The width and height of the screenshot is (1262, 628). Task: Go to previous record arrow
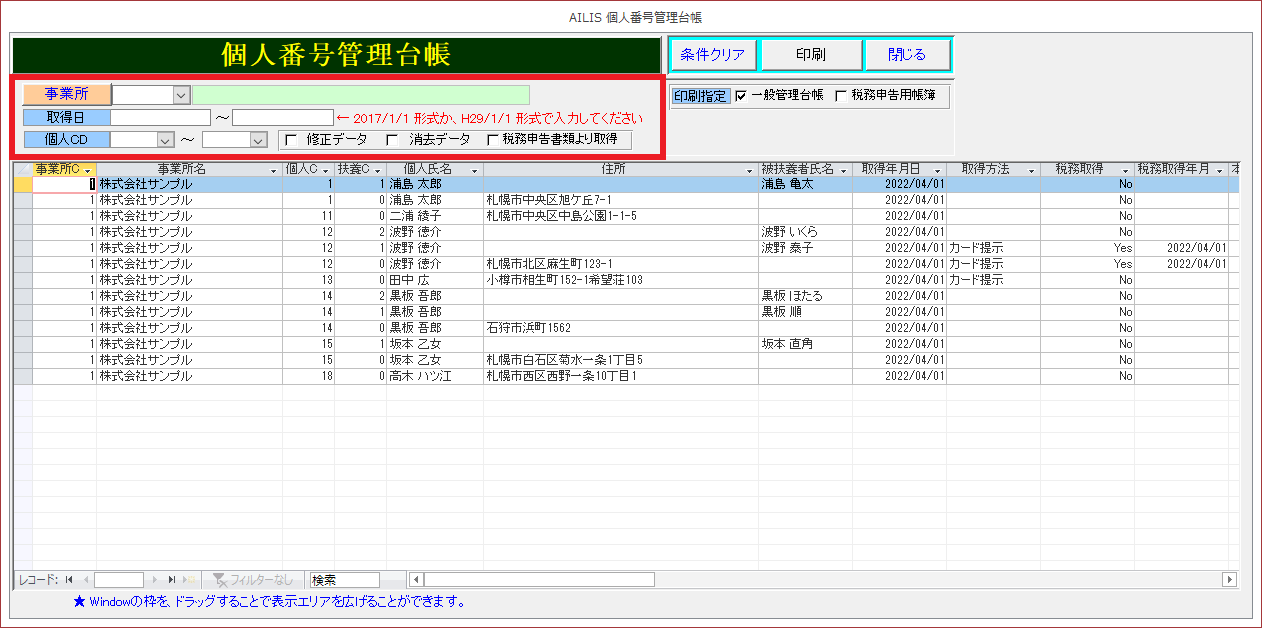pyautogui.click(x=85, y=579)
